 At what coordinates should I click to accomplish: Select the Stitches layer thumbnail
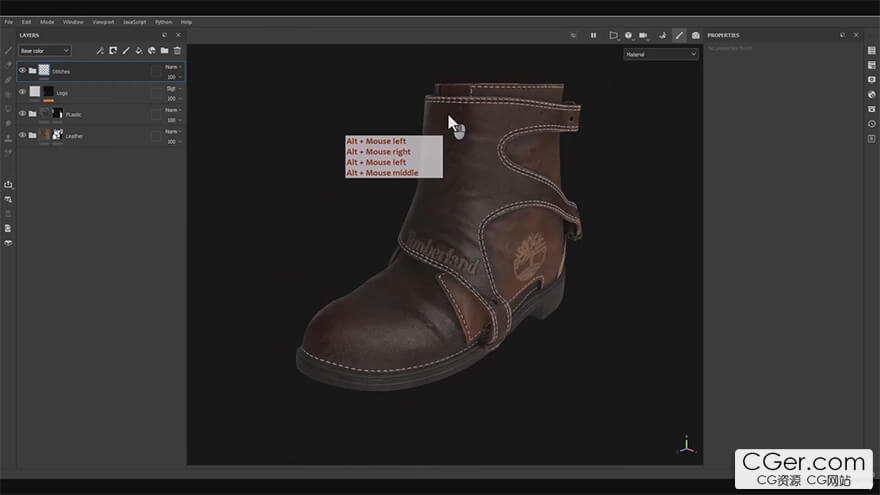pos(44,70)
